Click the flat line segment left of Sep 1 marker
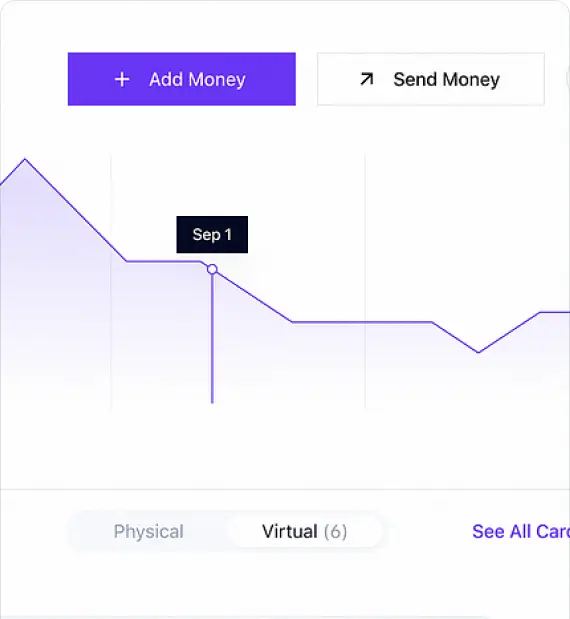The image size is (570, 619). (x=164, y=261)
